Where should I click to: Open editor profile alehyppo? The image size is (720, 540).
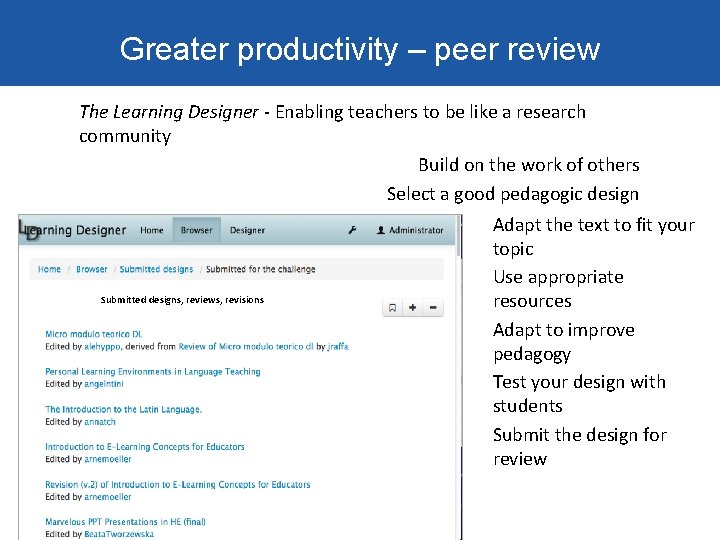point(103,347)
